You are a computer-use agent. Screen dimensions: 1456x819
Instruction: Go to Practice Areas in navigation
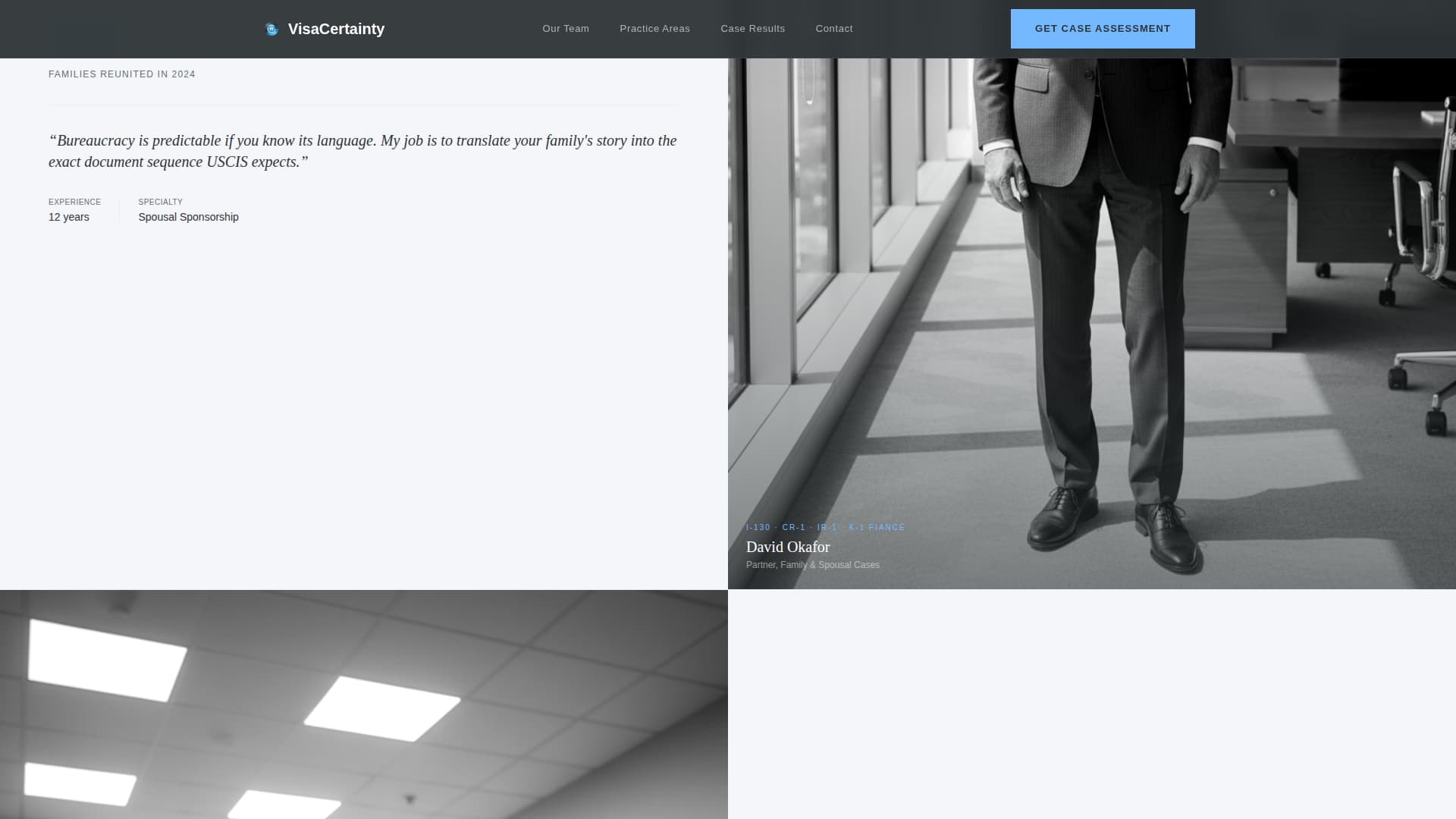click(x=654, y=29)
